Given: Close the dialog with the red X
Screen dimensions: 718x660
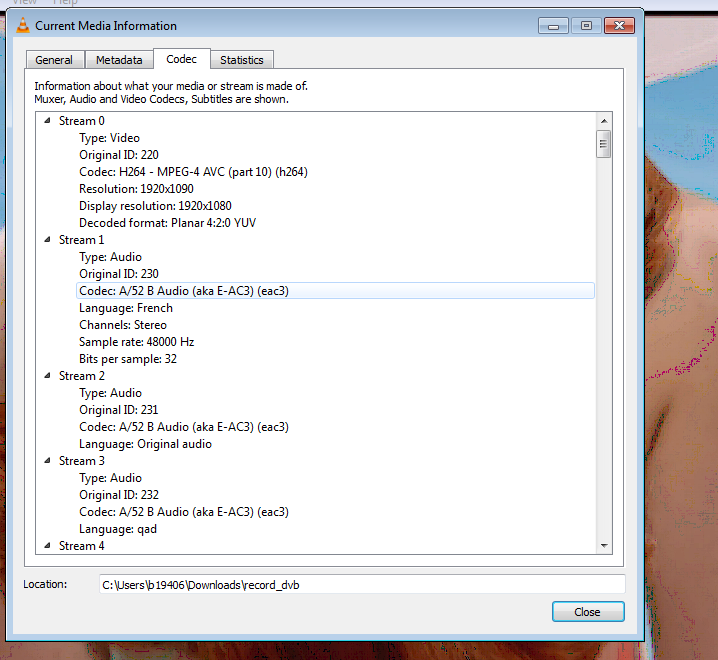Looking at the screenshot, I should point(619,26).
